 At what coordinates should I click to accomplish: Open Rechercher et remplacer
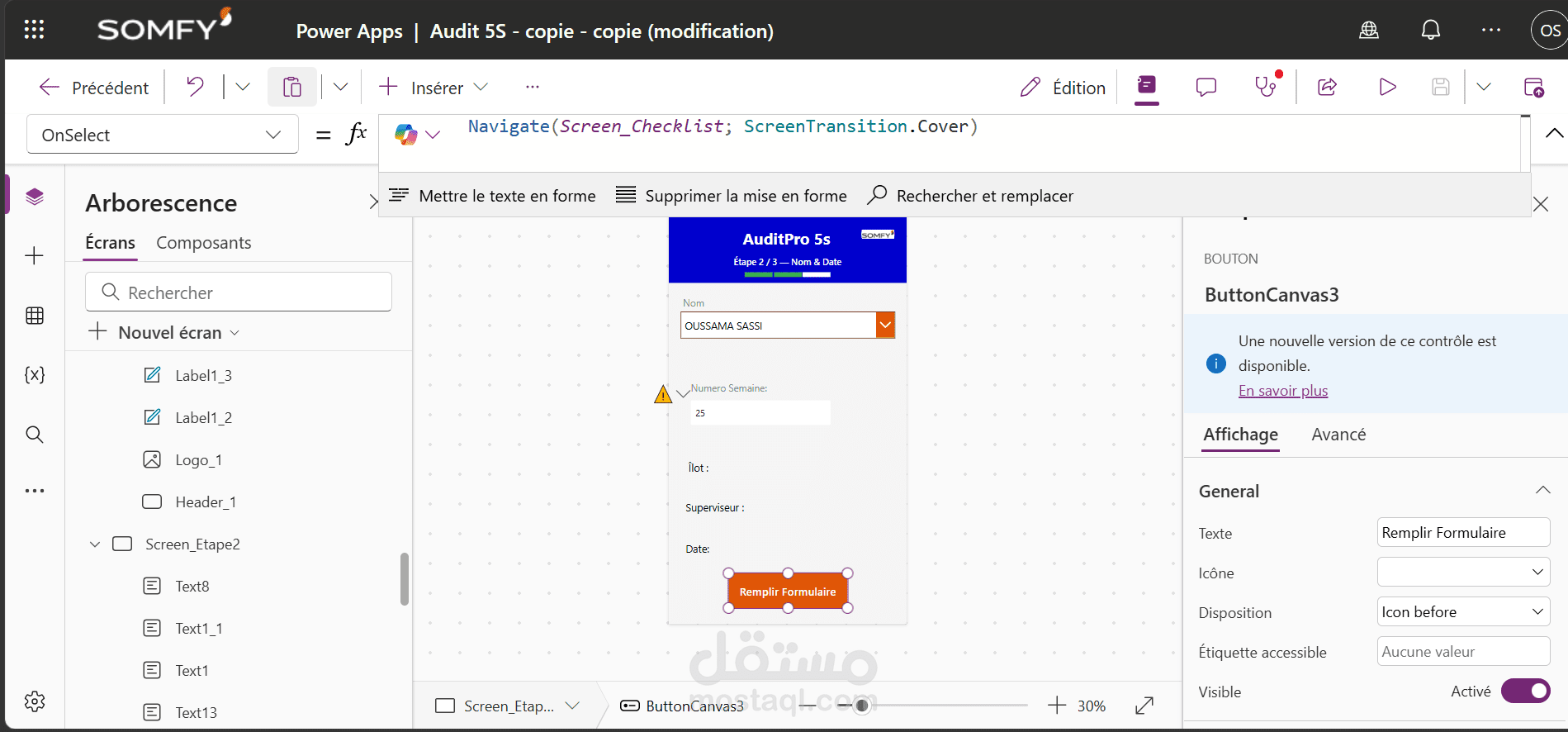[x=970, y=196]
